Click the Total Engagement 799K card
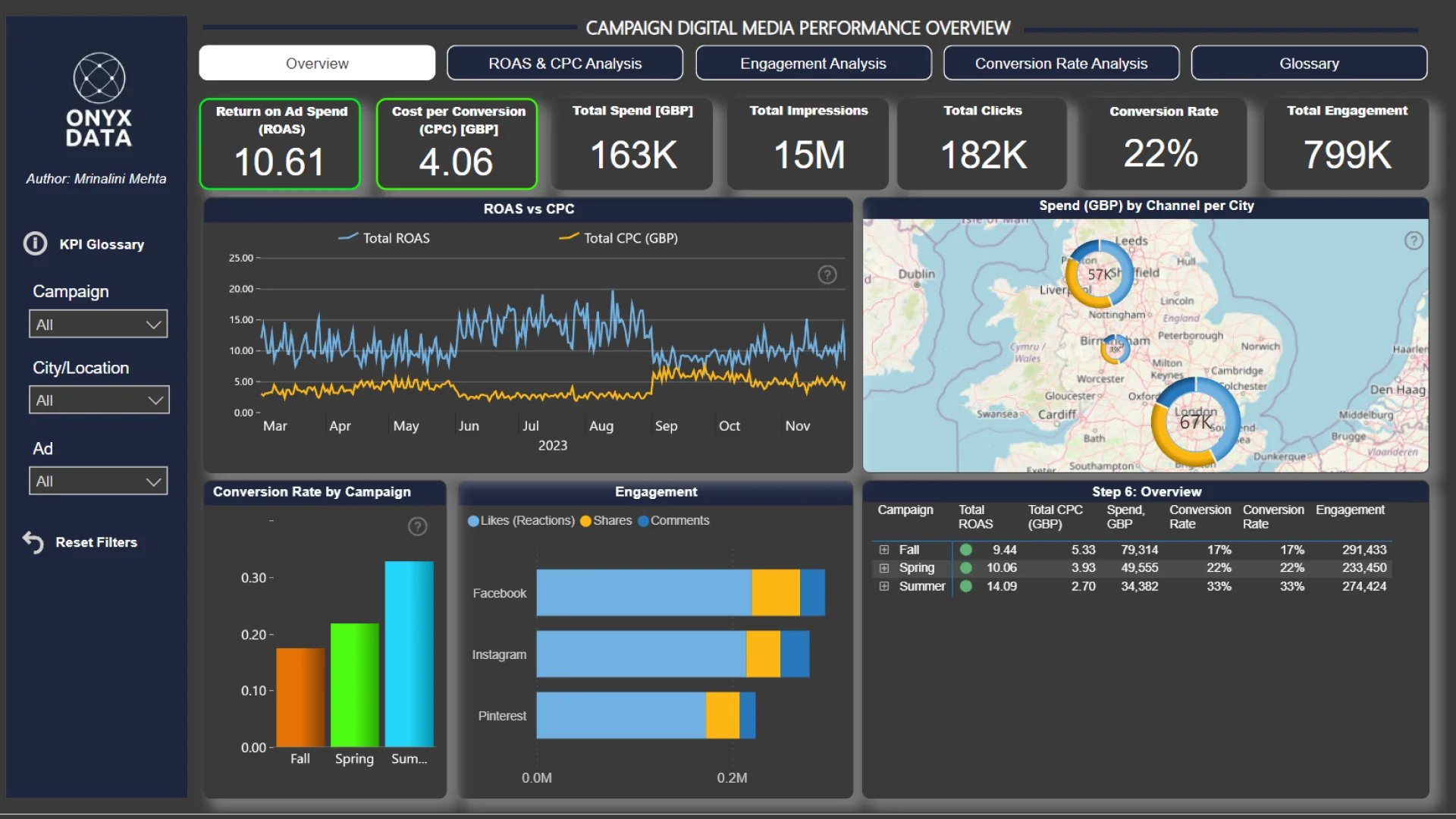Viewport: 1456px width, 819px height. click(x=1347, y=144)
